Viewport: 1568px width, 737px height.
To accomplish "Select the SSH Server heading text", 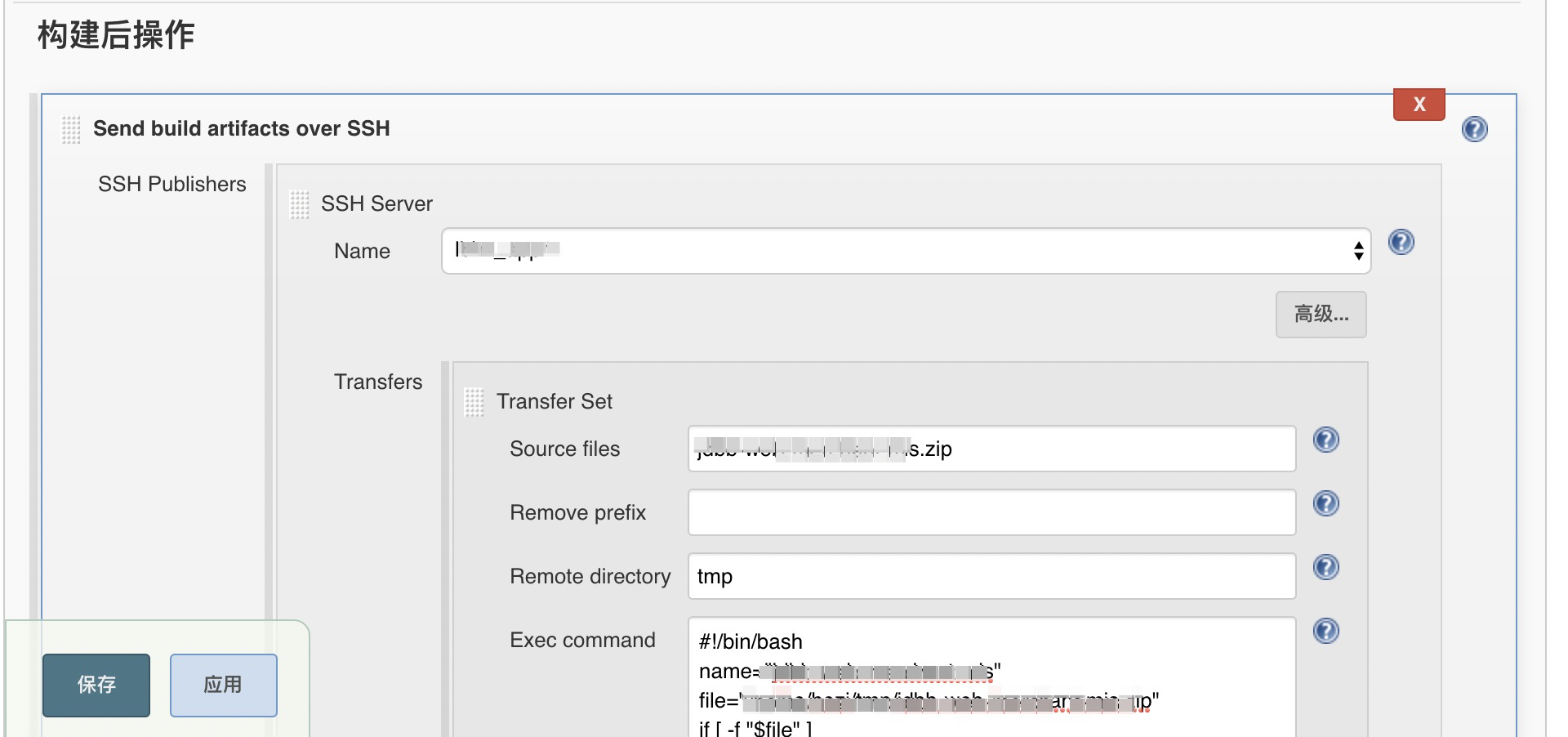I will tap(376, 203).
